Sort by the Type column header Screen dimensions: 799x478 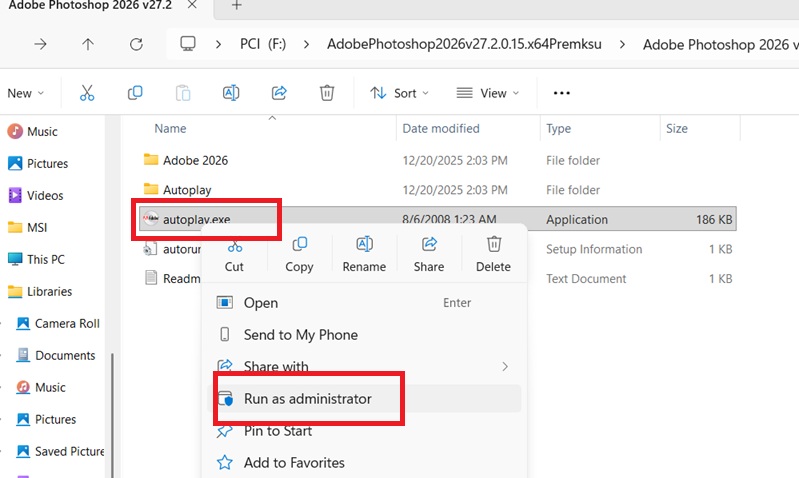point(558,128)
